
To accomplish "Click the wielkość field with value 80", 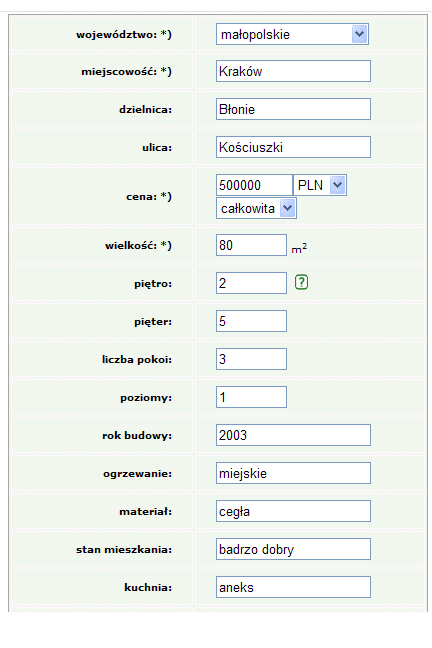I will click(x=251, y=245).
